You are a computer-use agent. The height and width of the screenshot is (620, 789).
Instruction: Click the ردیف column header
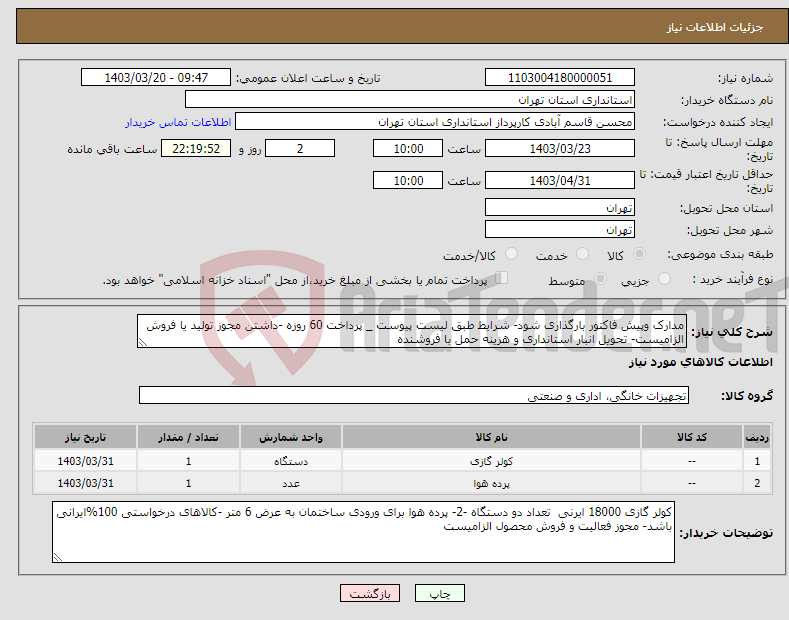tap(757, 437)
